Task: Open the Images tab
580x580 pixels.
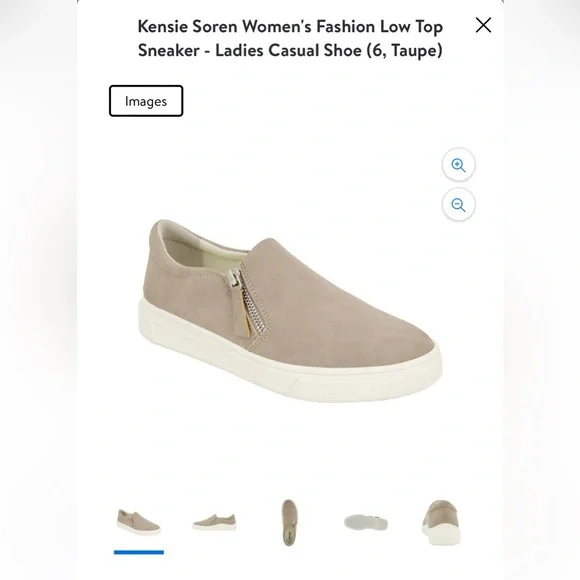Action: 146,101
